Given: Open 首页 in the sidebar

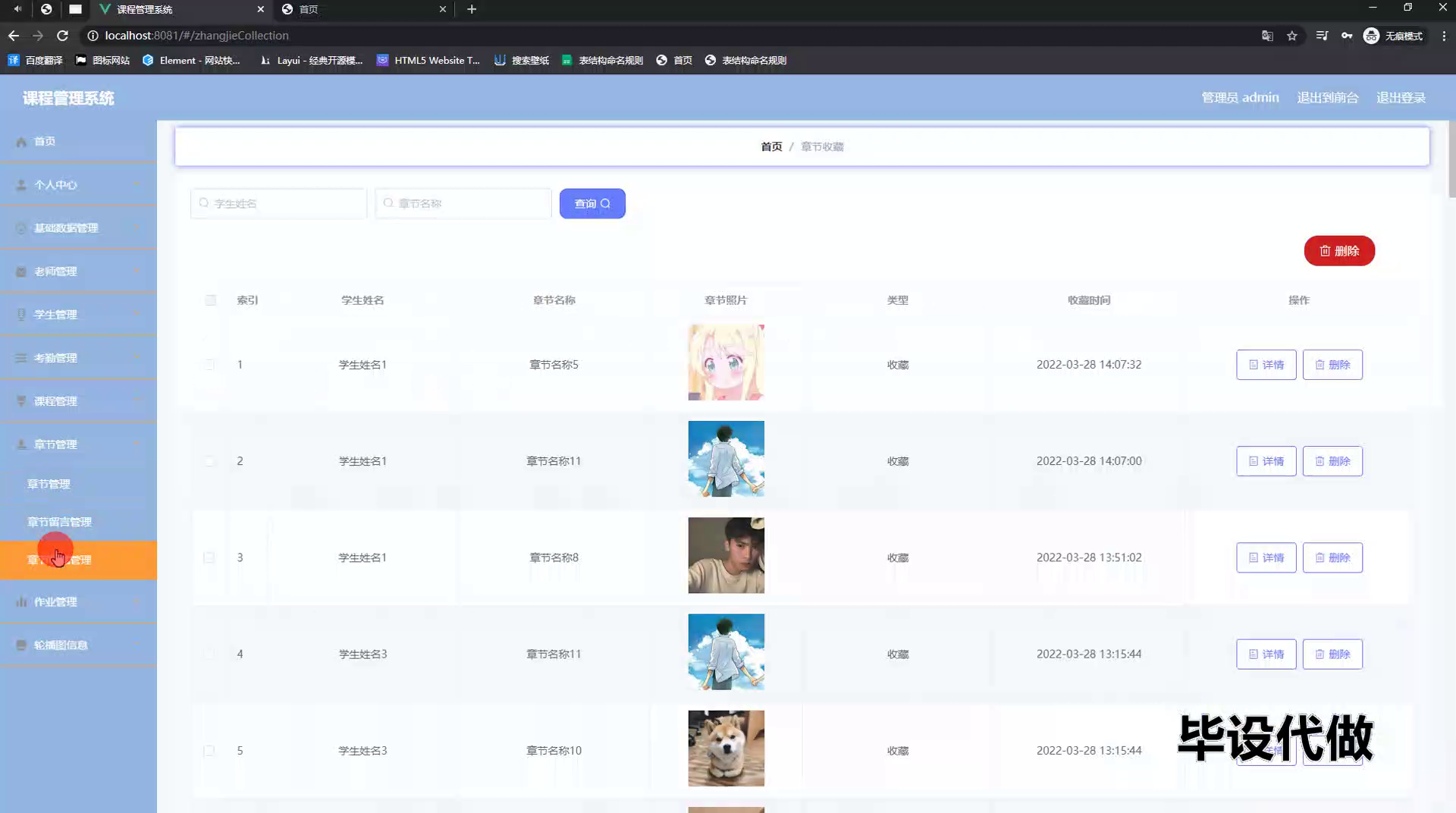Looking at the screenshot, I should click(x=78, y=141).
